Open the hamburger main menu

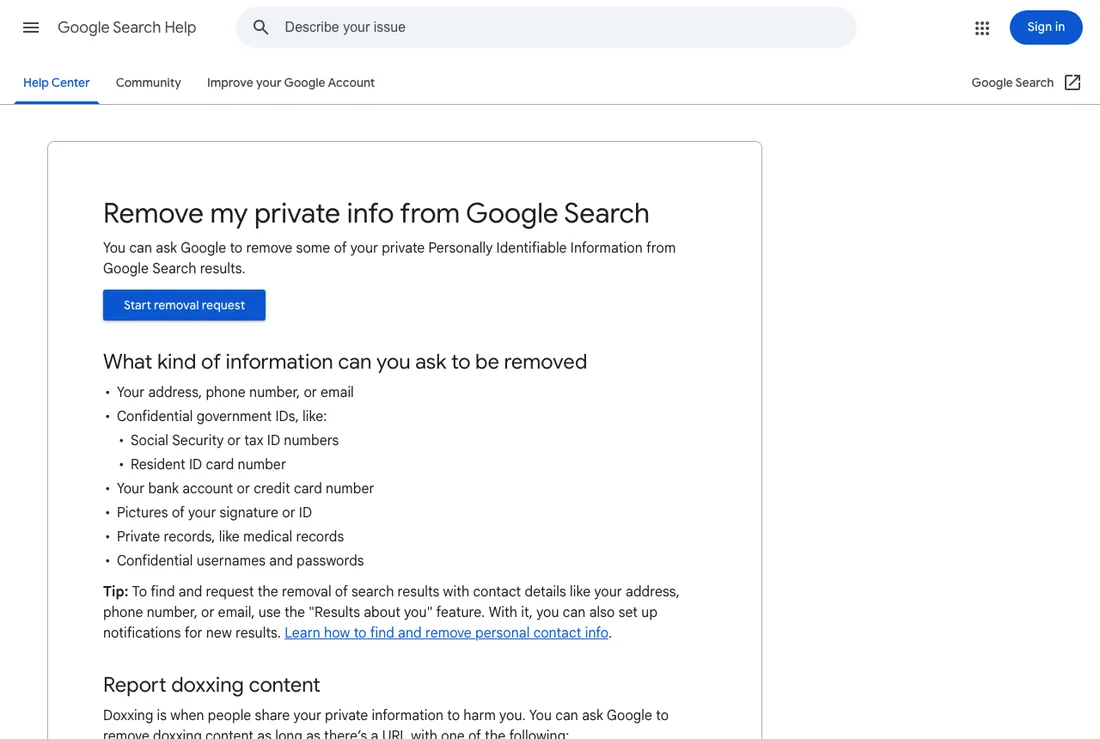pos(31,27)
